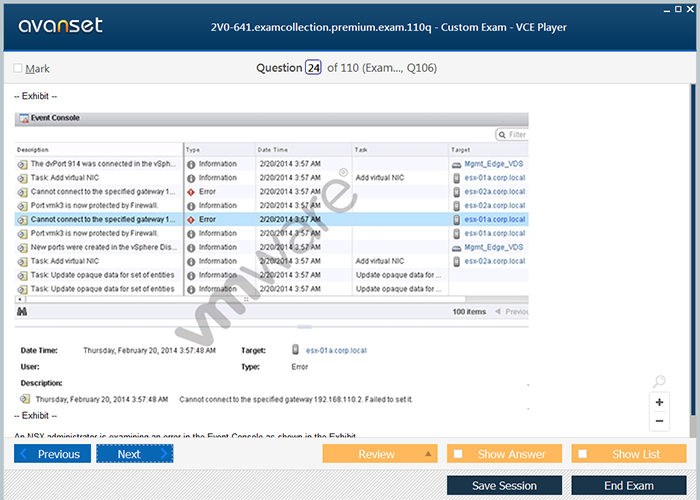
Task: Click the Task column header
Action: coord(400,150)
